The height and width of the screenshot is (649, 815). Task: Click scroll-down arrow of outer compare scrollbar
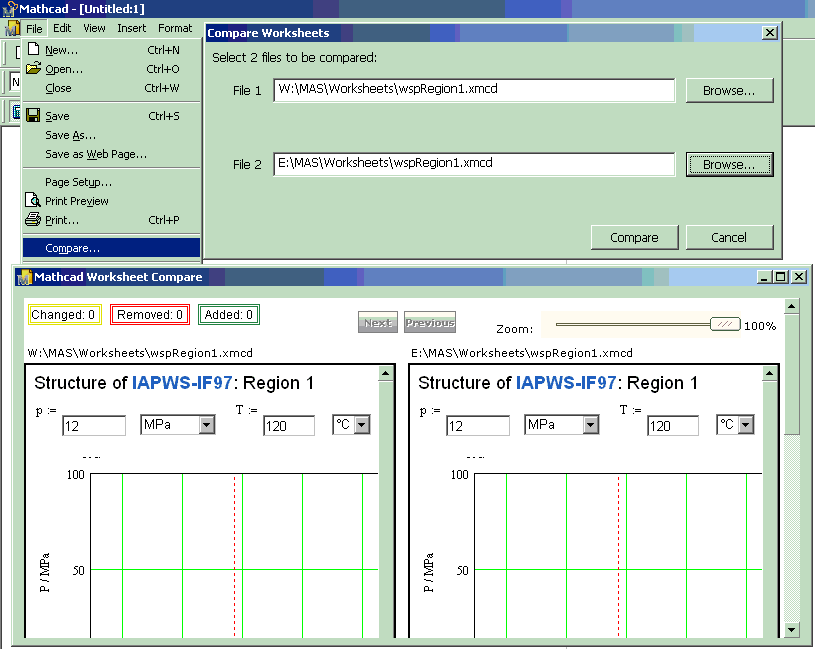pos(792,630)
